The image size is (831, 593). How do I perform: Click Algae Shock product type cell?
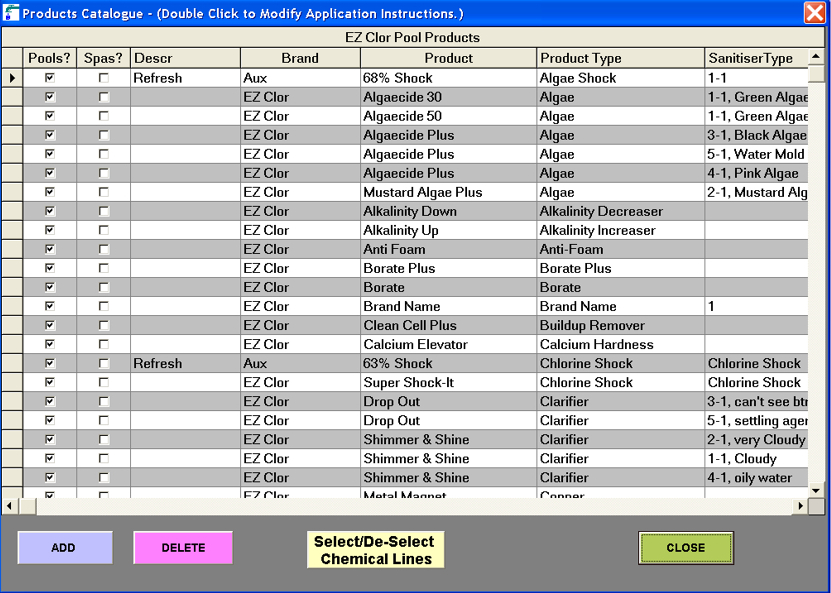coord(620,78)
